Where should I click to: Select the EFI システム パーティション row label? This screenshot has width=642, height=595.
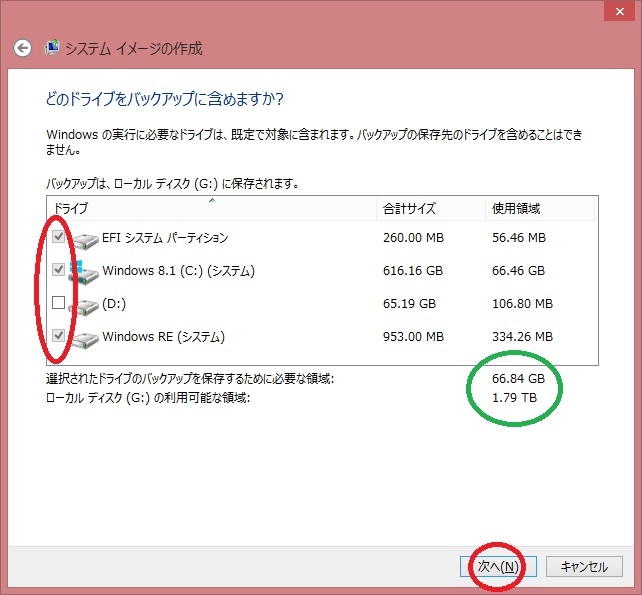click(165, 238)
